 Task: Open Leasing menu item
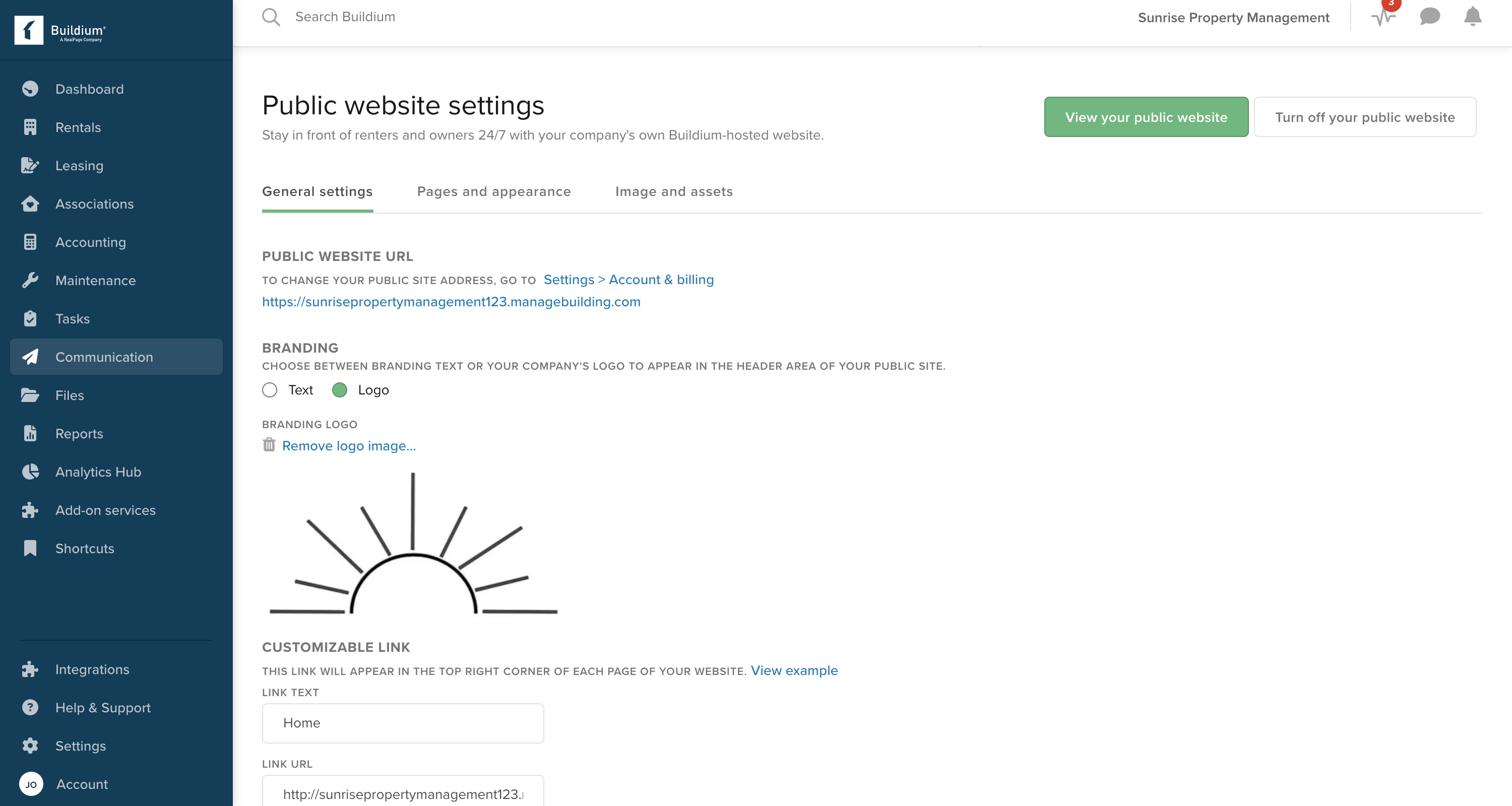click(x=116, y=165)
